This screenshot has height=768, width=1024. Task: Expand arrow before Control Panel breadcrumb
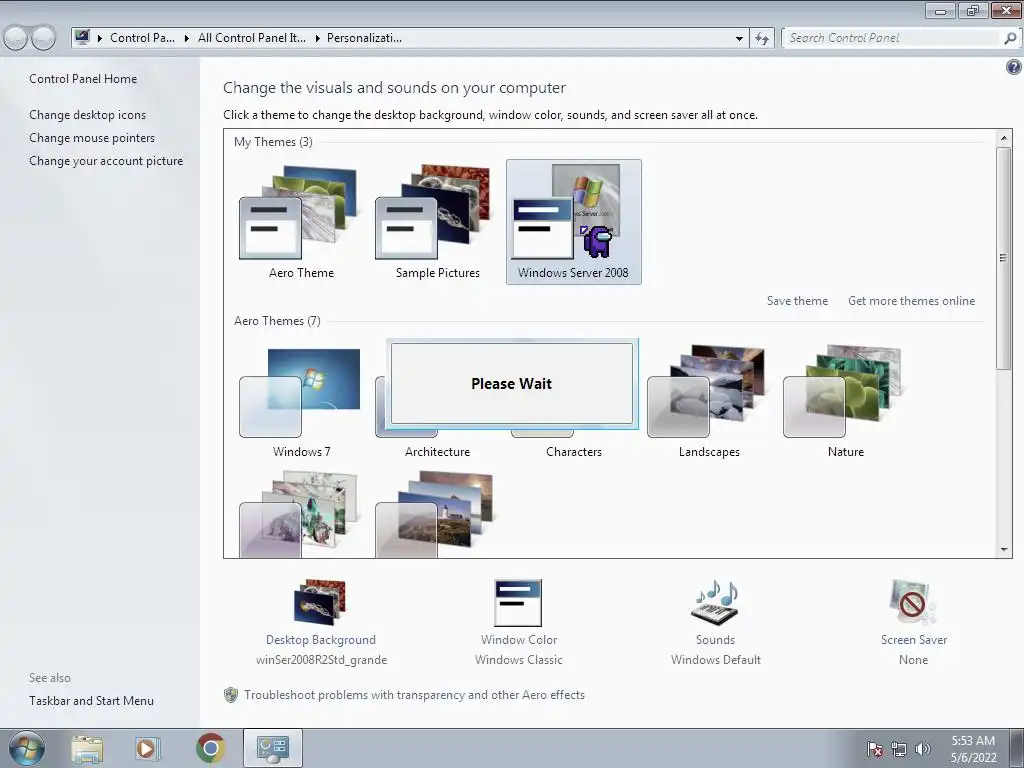coord(100,39)
